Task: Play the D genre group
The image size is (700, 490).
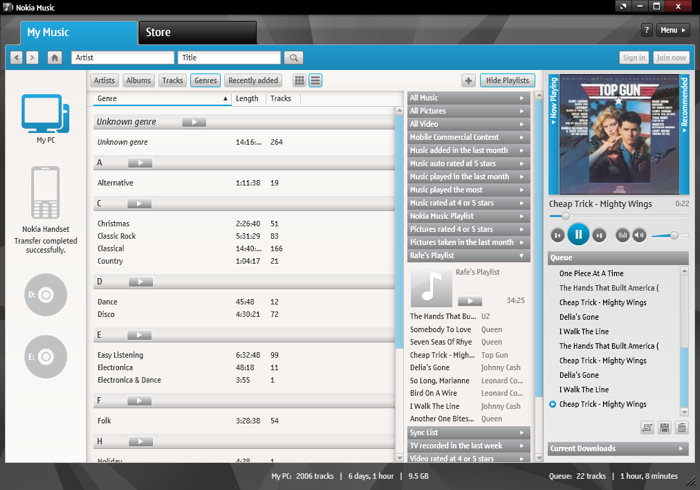Action: click(141, 282)
